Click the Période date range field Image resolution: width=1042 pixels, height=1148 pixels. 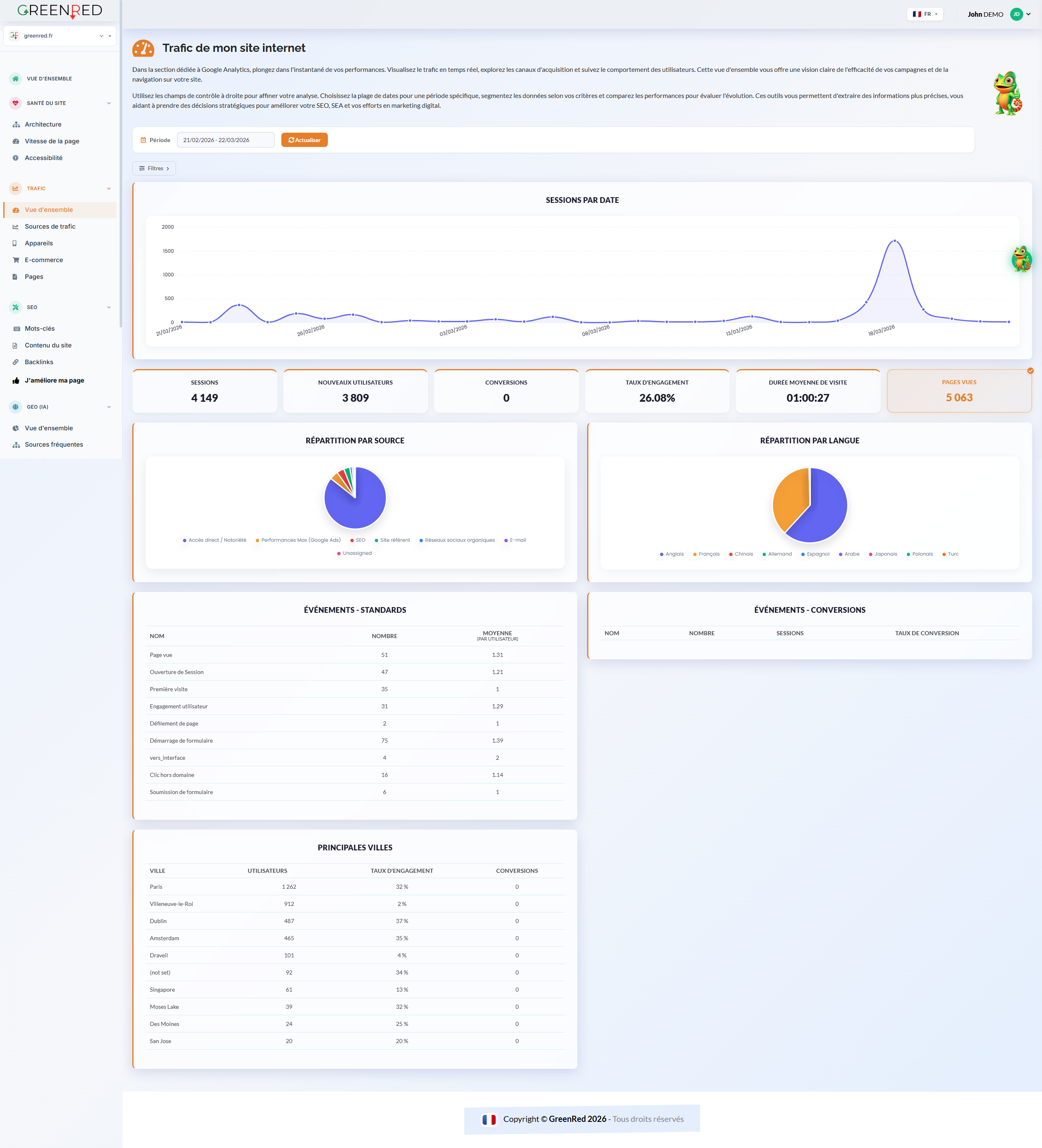(x=225, y=140)
